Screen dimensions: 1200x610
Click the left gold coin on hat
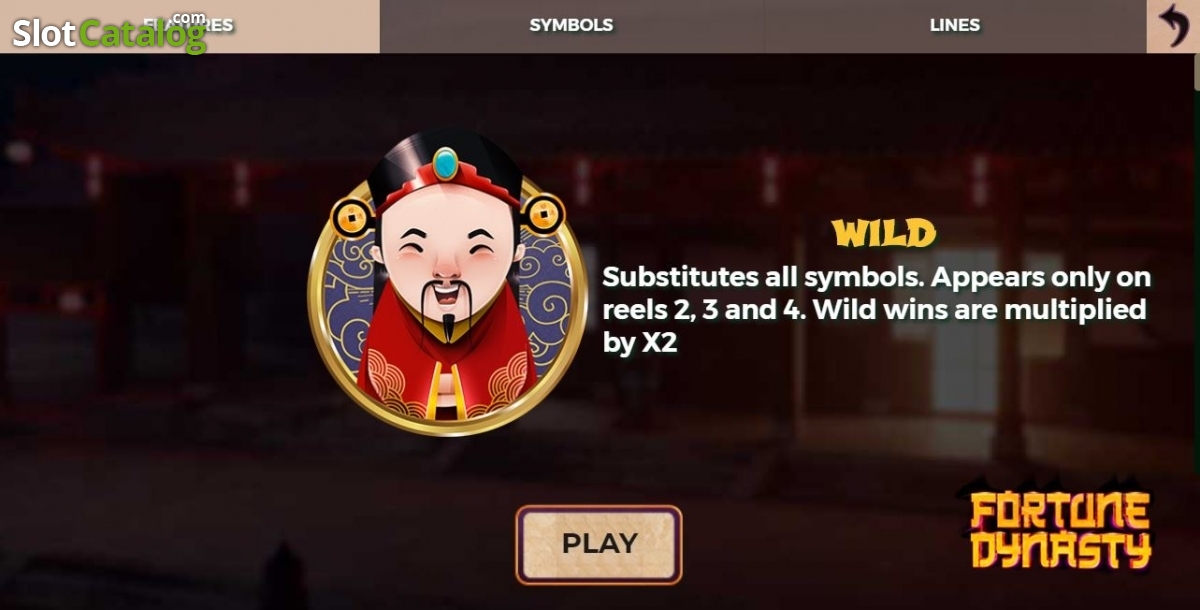(x=351, y=216)
